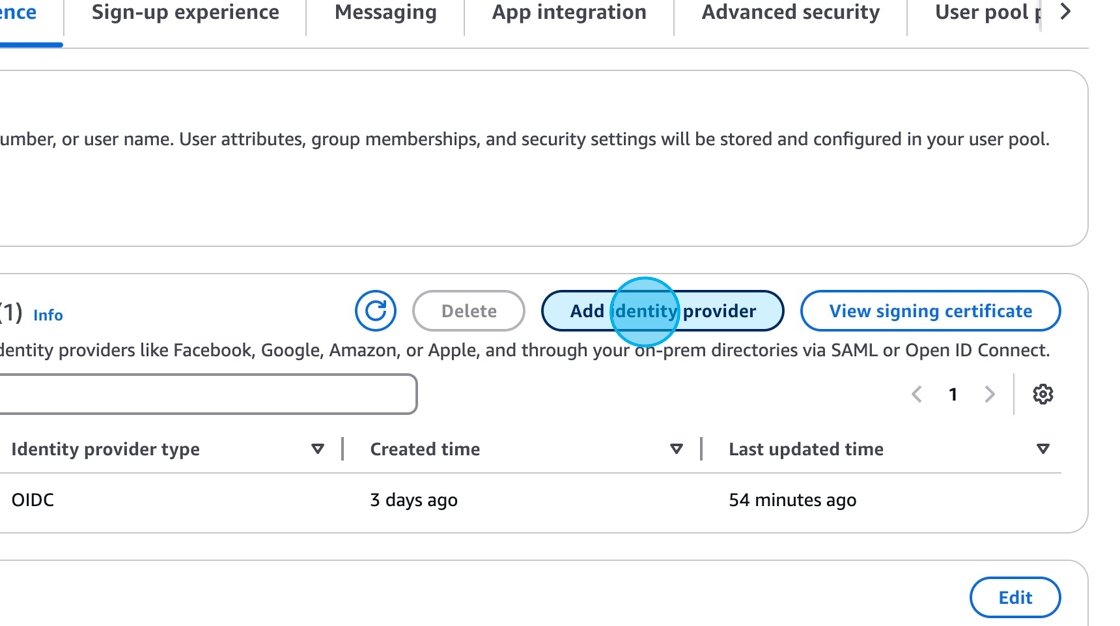Select the Sign-in experience tab
Screen dimensions: 1120x626
tap(19, 13)
